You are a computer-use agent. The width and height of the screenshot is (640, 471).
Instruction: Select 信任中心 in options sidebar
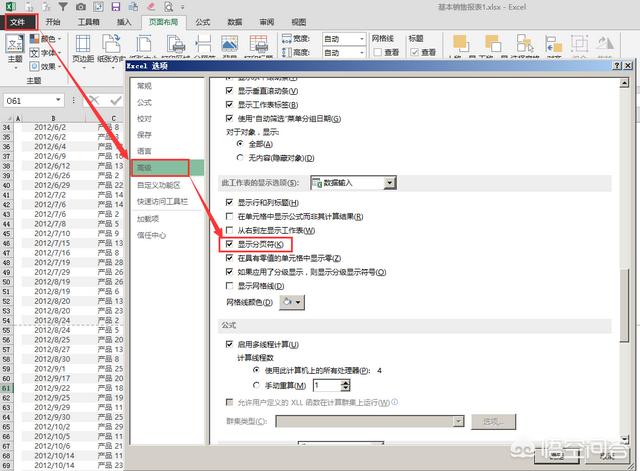coord(152,236)
